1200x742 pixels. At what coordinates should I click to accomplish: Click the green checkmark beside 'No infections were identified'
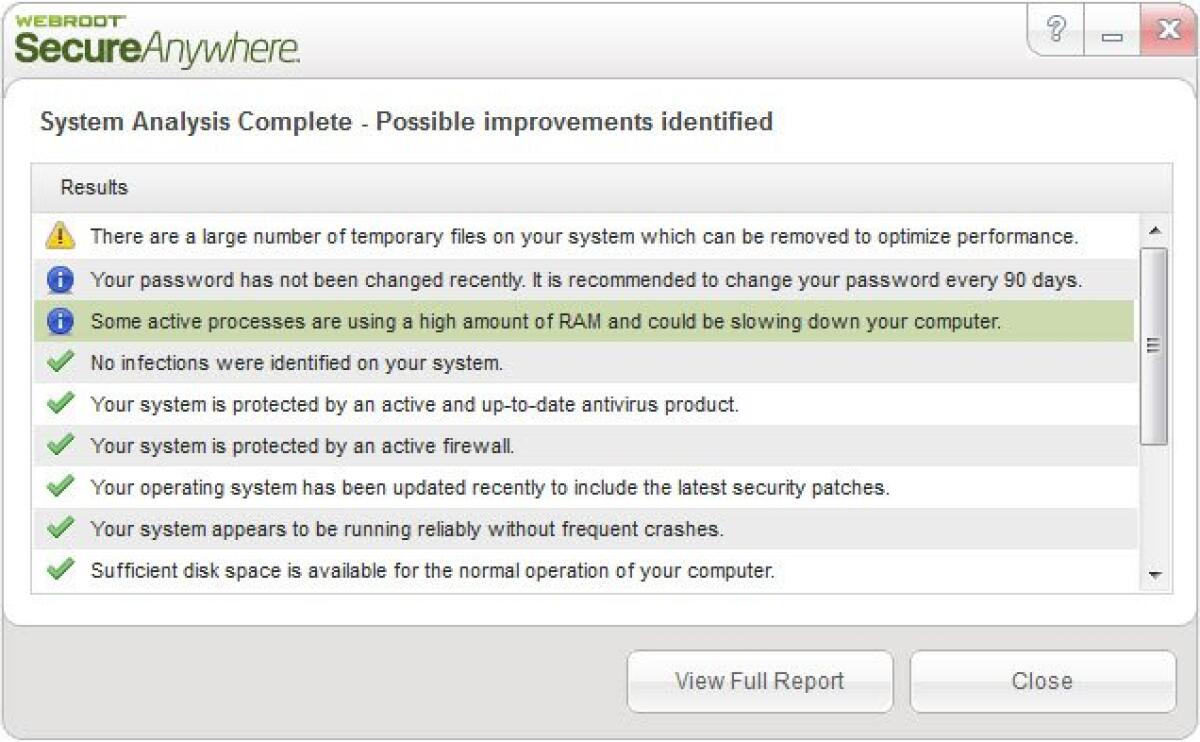tap(60, 362)
